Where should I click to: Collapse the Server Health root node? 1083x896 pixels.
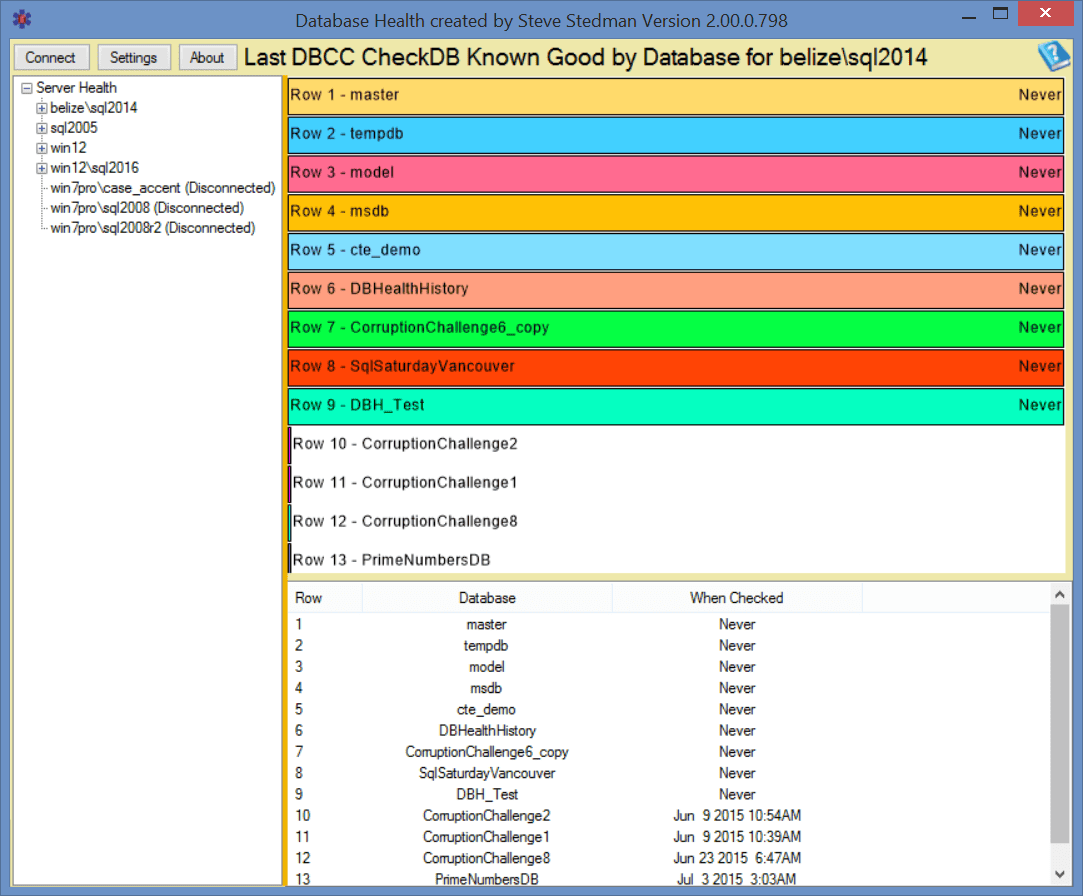[x=27, y=88]
